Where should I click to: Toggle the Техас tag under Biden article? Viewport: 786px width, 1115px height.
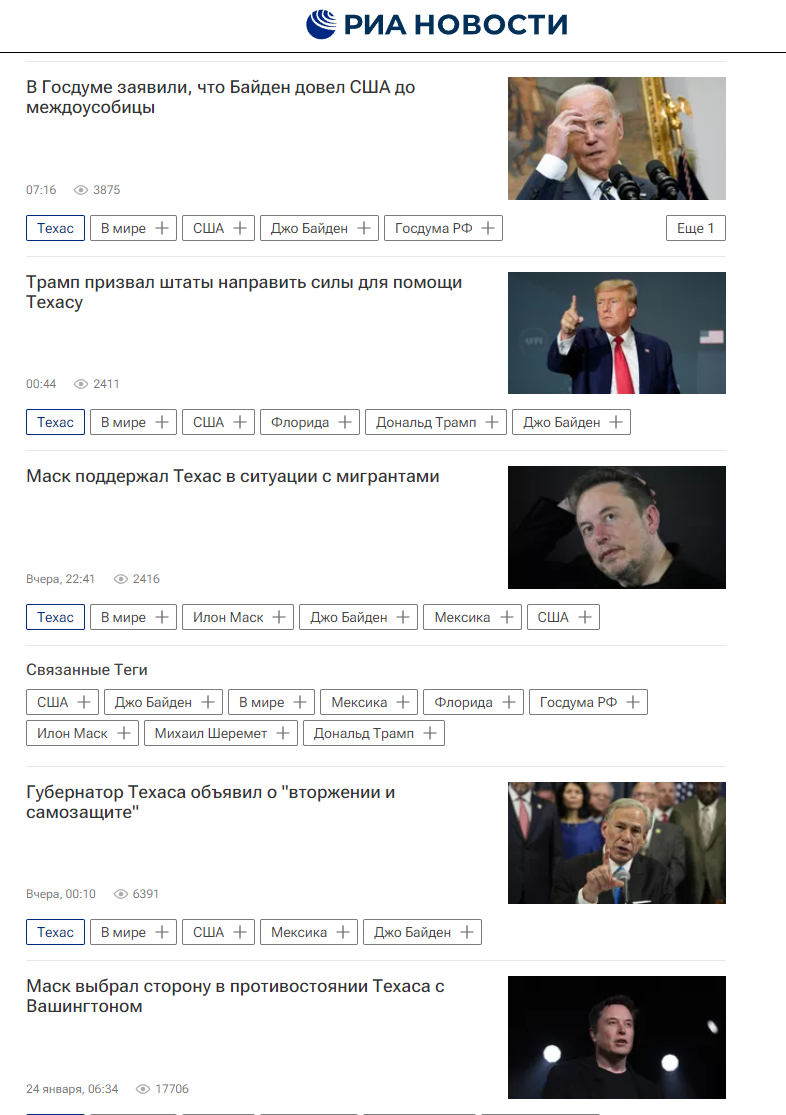tap(55, 228)
